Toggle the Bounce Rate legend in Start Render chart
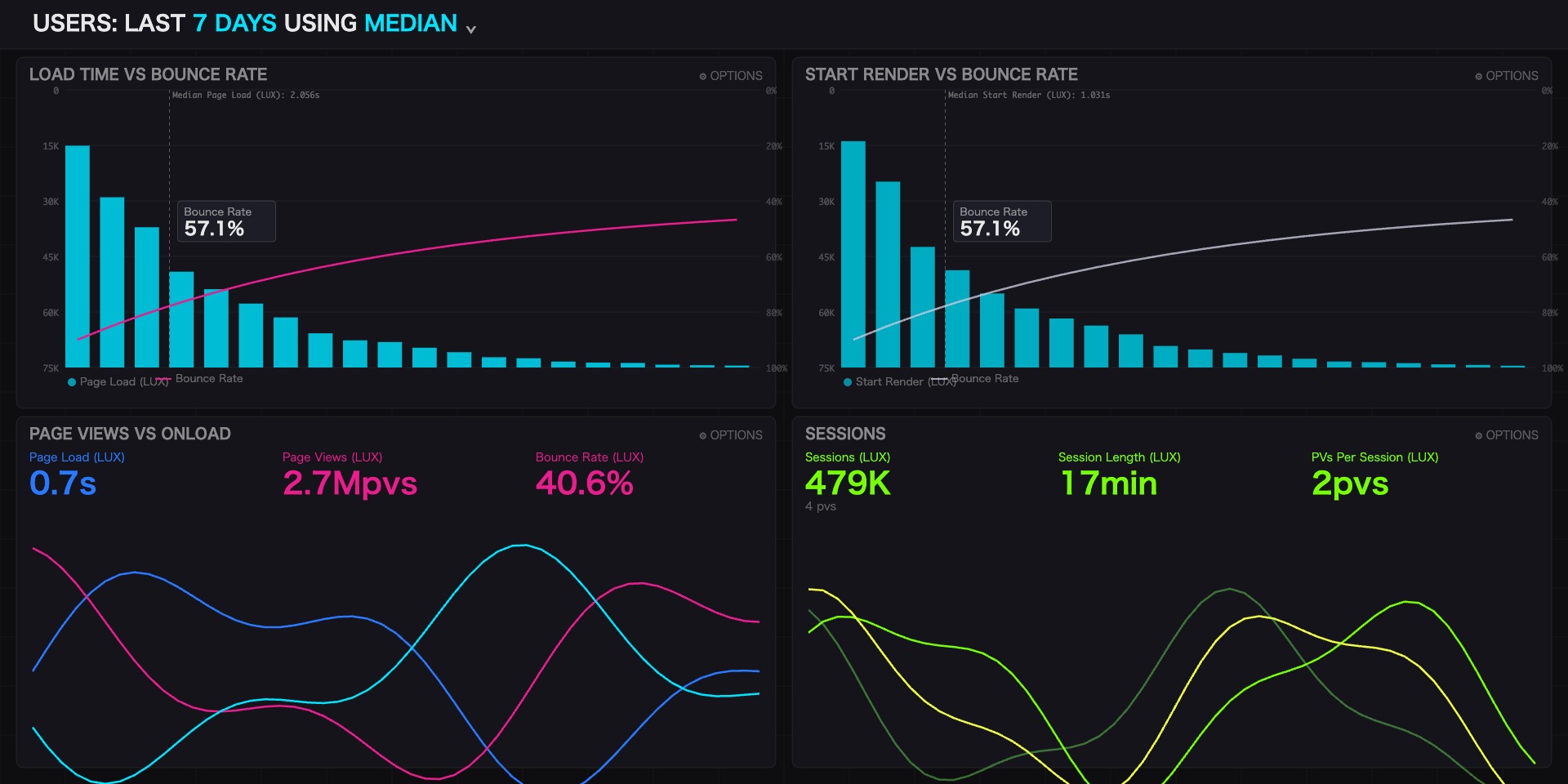 click(984, 378)
